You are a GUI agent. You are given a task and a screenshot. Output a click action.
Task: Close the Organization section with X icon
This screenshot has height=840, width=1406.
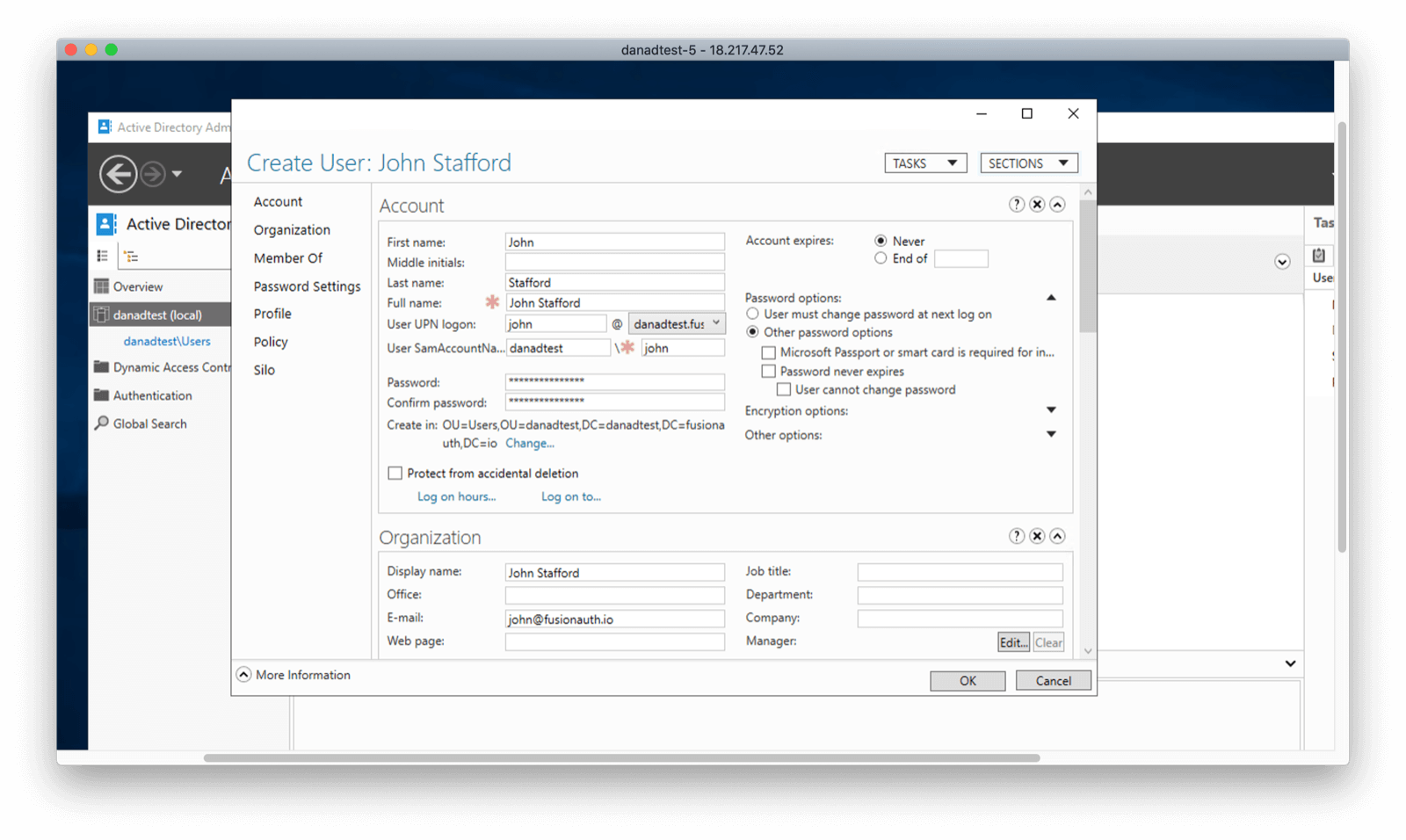(1037, 536)
